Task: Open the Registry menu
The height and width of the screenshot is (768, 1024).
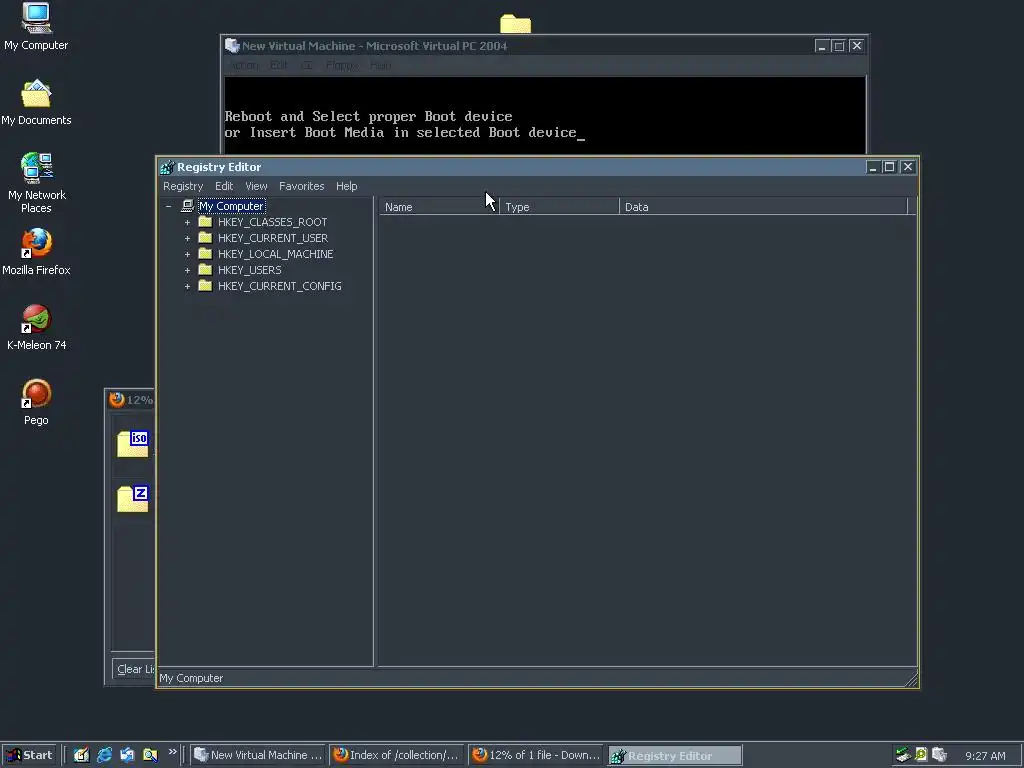Action: click(183, 186)
